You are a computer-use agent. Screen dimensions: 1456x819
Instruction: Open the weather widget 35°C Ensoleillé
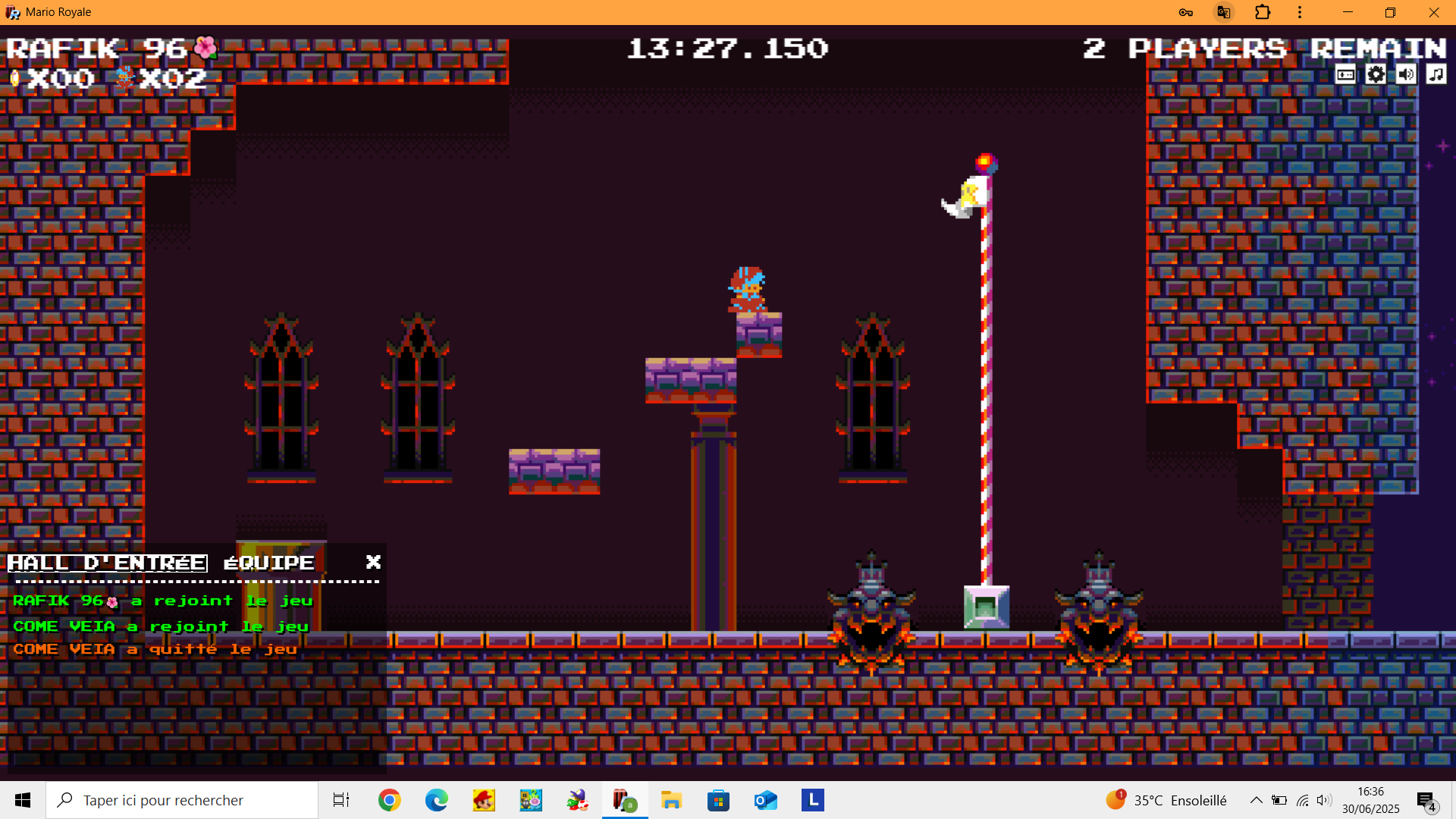point(1166,800)
